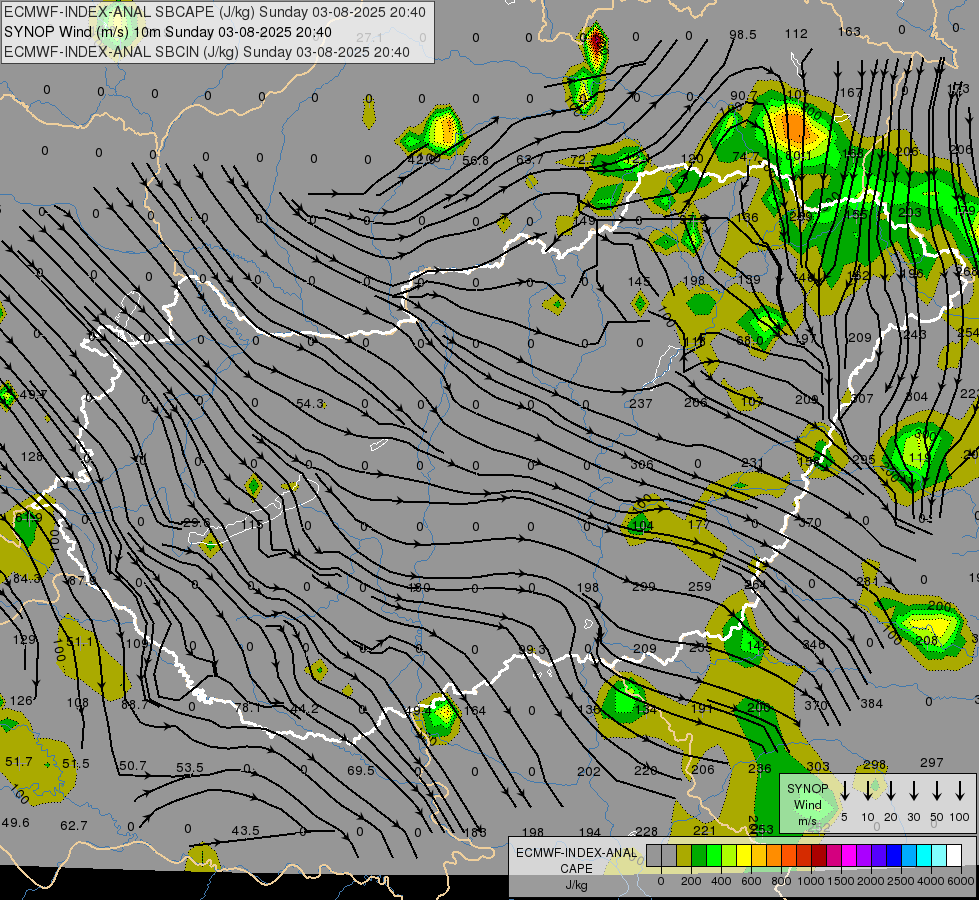Click the 194 value at bottom edge
This screenshot has width=979, height=900.
(589, 833)
